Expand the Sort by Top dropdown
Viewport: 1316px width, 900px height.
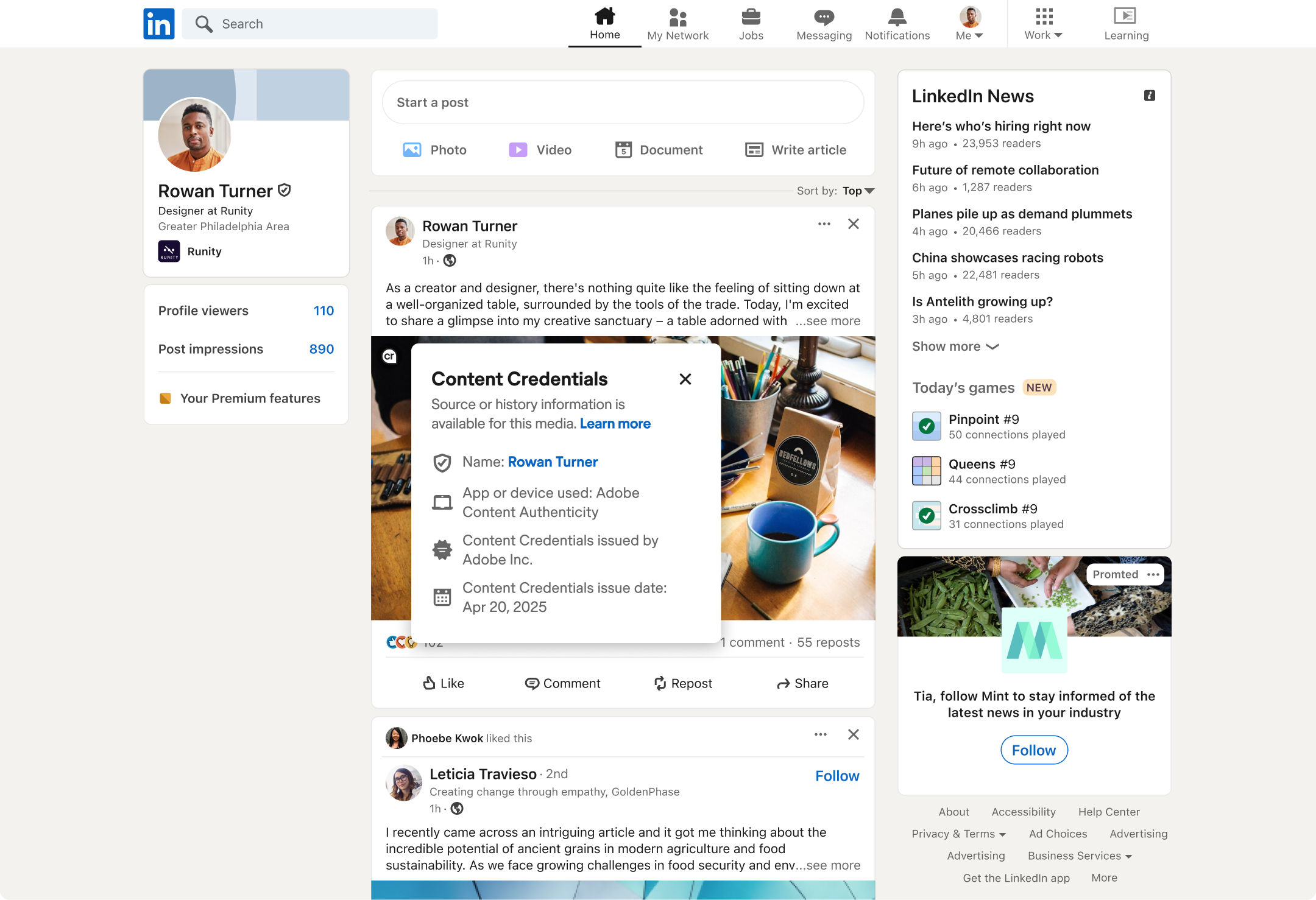coord(859,191)
